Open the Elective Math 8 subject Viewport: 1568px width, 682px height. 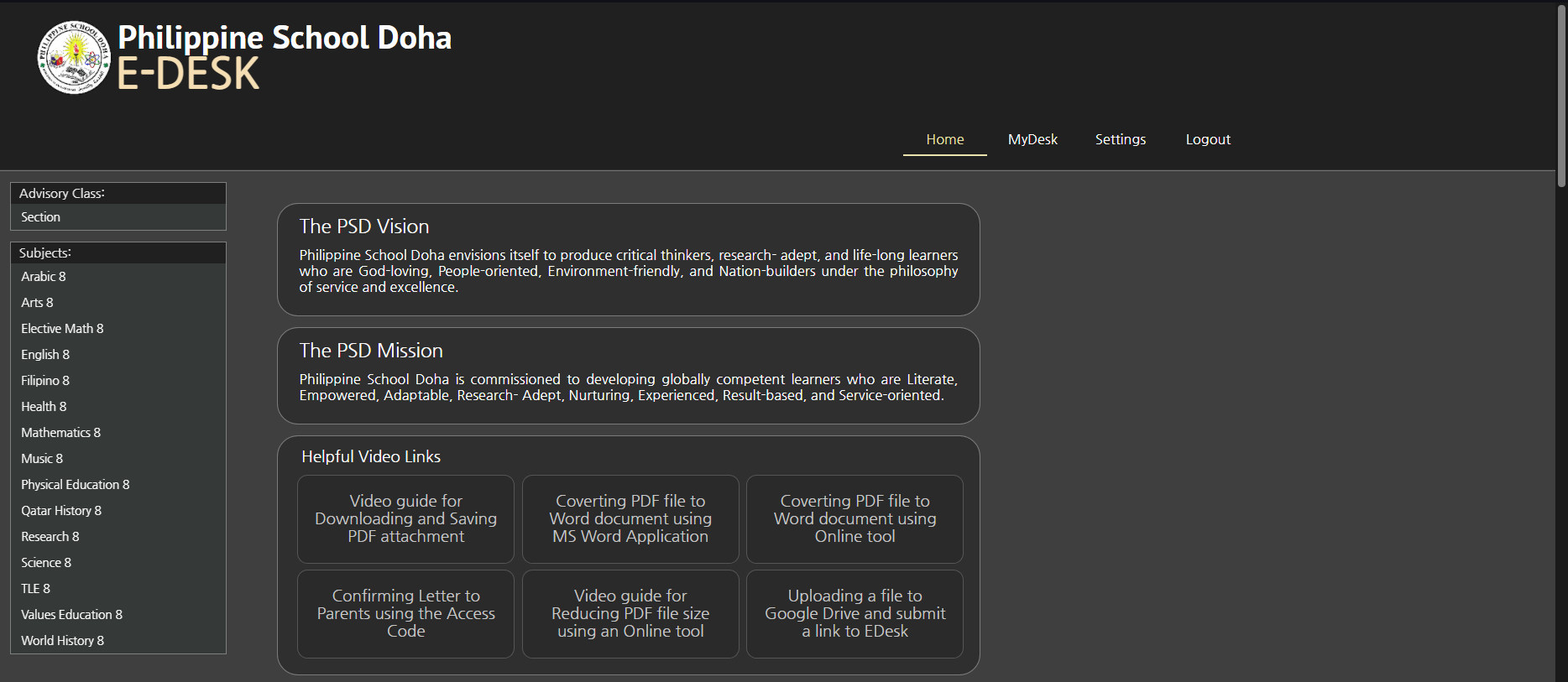click(x=118, y=329)
